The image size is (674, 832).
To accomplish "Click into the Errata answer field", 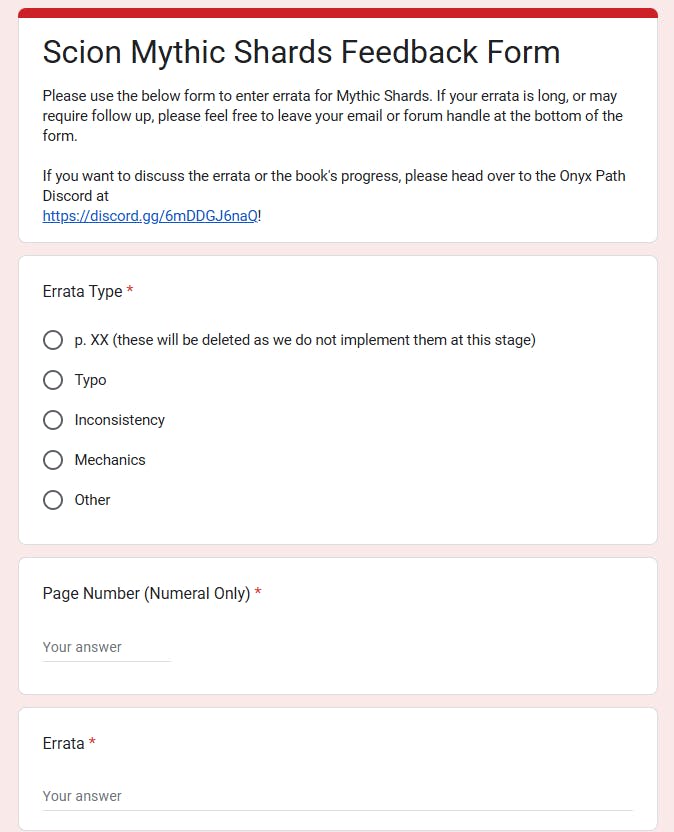I will [x=337, y=796].
